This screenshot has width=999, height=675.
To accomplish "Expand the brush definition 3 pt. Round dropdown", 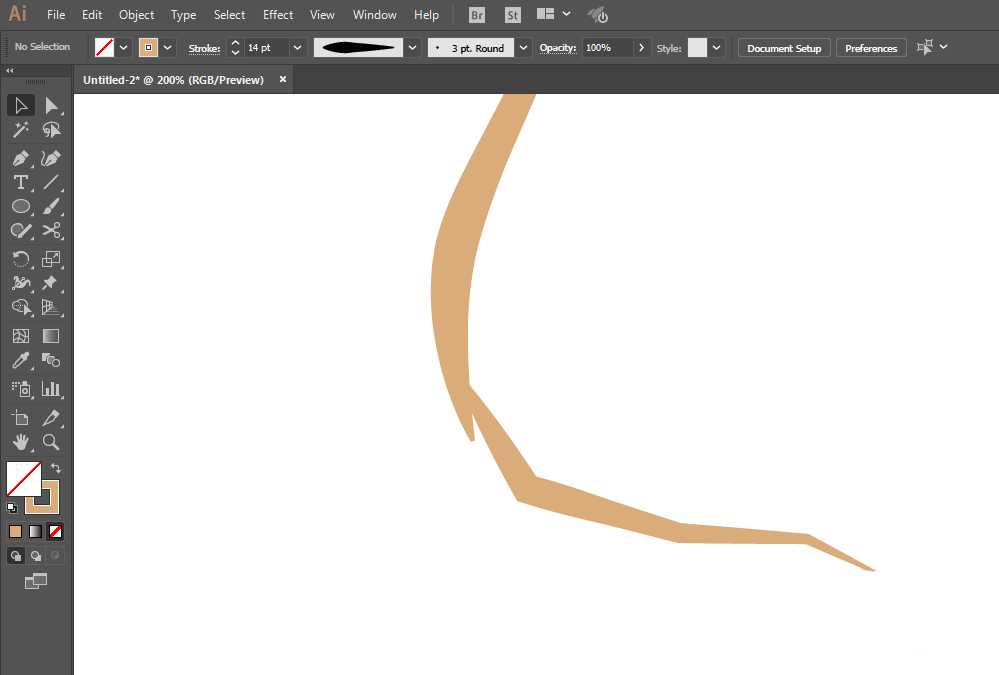I will [x=524, y=48].
